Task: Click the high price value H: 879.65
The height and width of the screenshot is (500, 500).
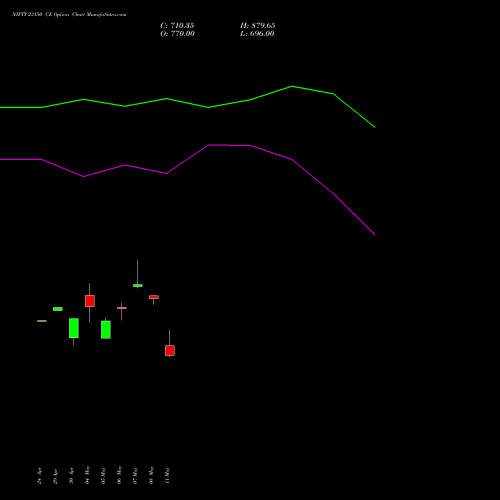Action: point(258,26)
